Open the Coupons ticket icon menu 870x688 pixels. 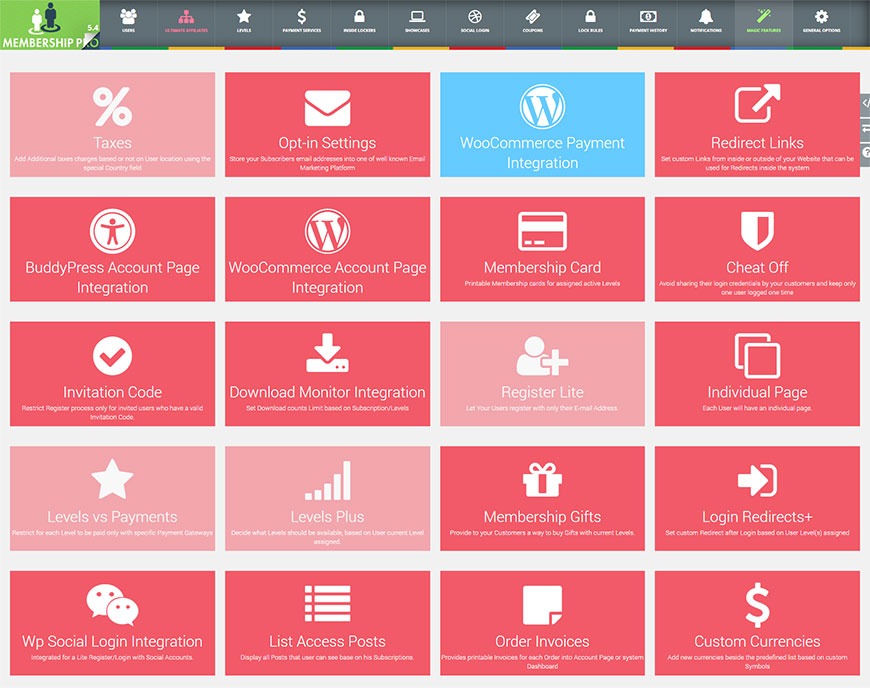(532, 23)
